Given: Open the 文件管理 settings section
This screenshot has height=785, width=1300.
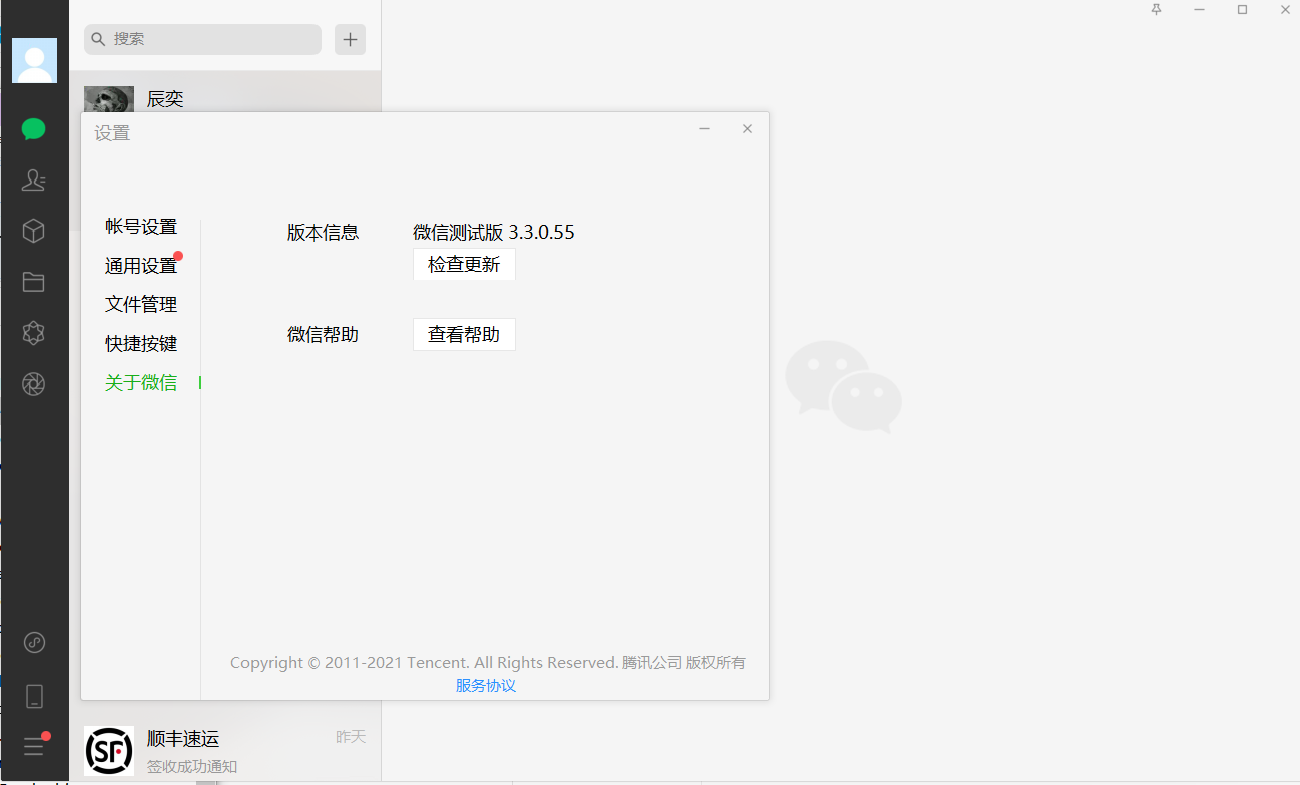Looking at the screenshot, I should tap(140, 304).
